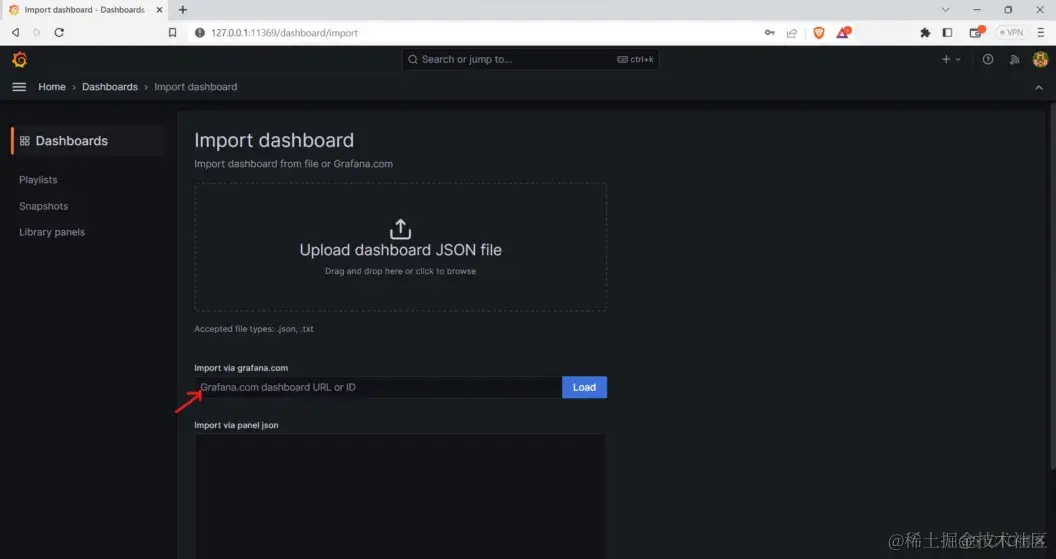Open the hamburger navigation menu
The width and height of the screenshot is (1056, 559).
19,87
